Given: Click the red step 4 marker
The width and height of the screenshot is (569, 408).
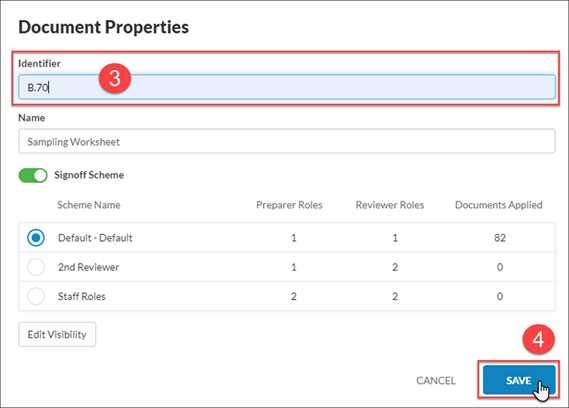Looking at the screenshot, I should click(539, 340).
